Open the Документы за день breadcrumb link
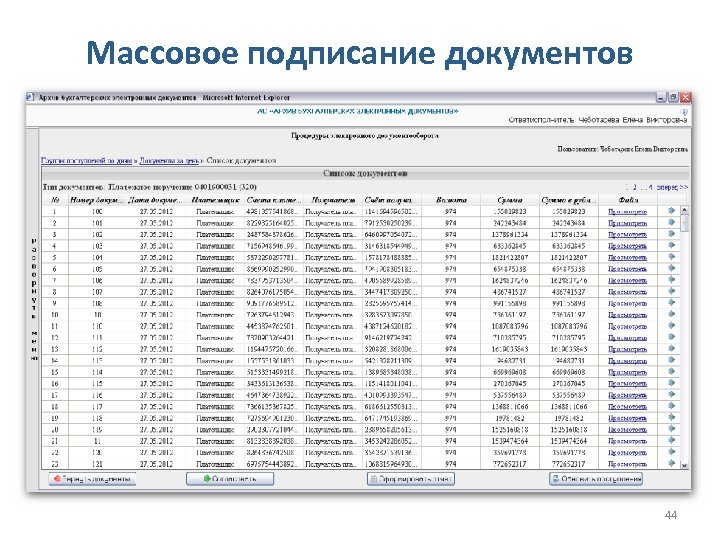 [x=169, y=161]
